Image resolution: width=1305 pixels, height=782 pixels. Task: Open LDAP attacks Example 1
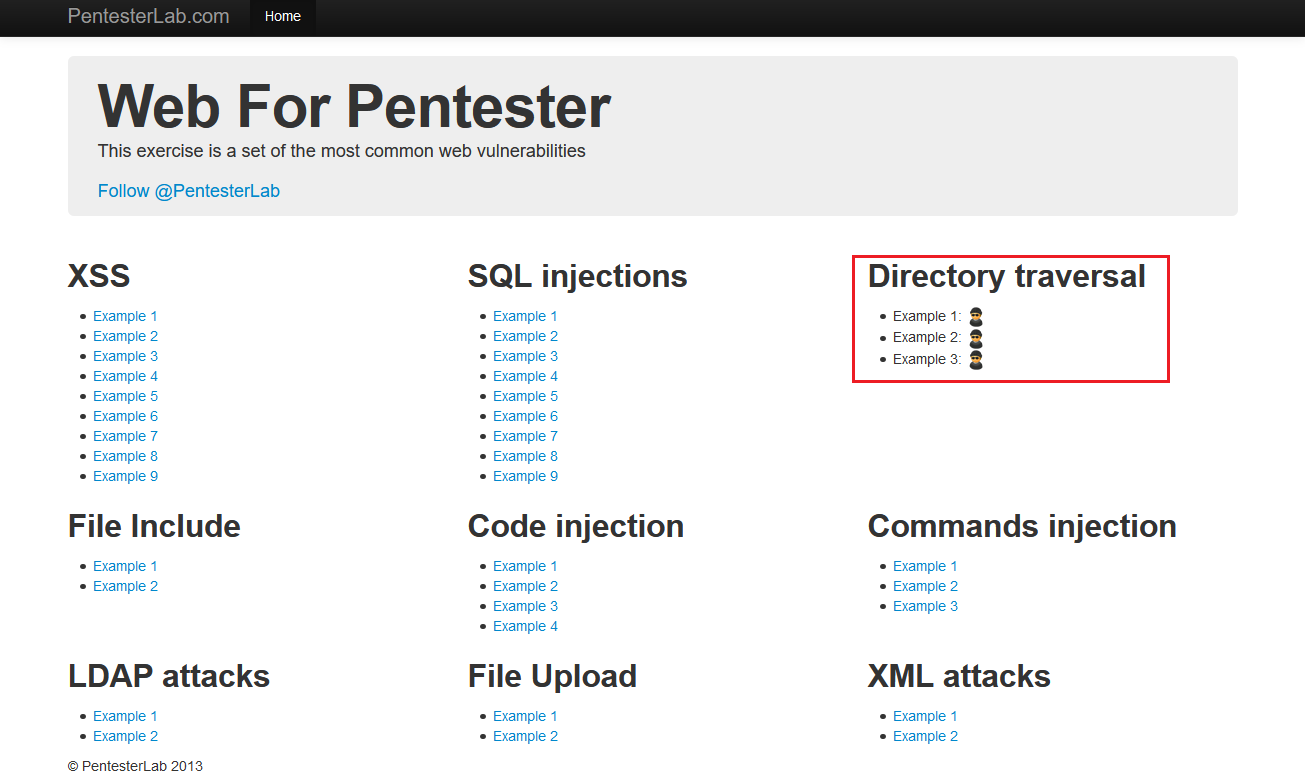point(125,716)
